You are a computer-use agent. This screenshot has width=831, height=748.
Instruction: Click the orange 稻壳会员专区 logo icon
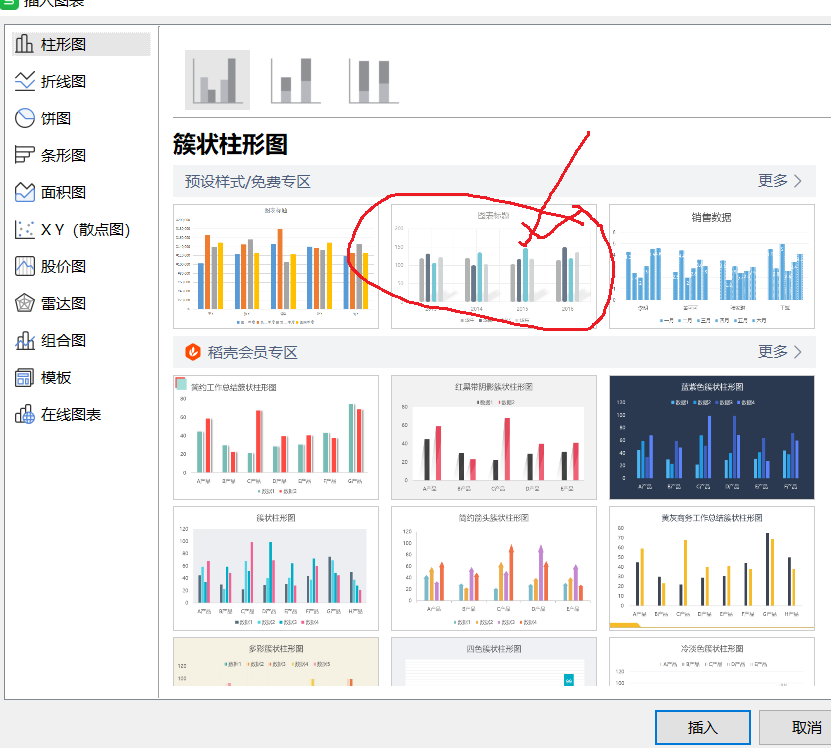point(193,352)
